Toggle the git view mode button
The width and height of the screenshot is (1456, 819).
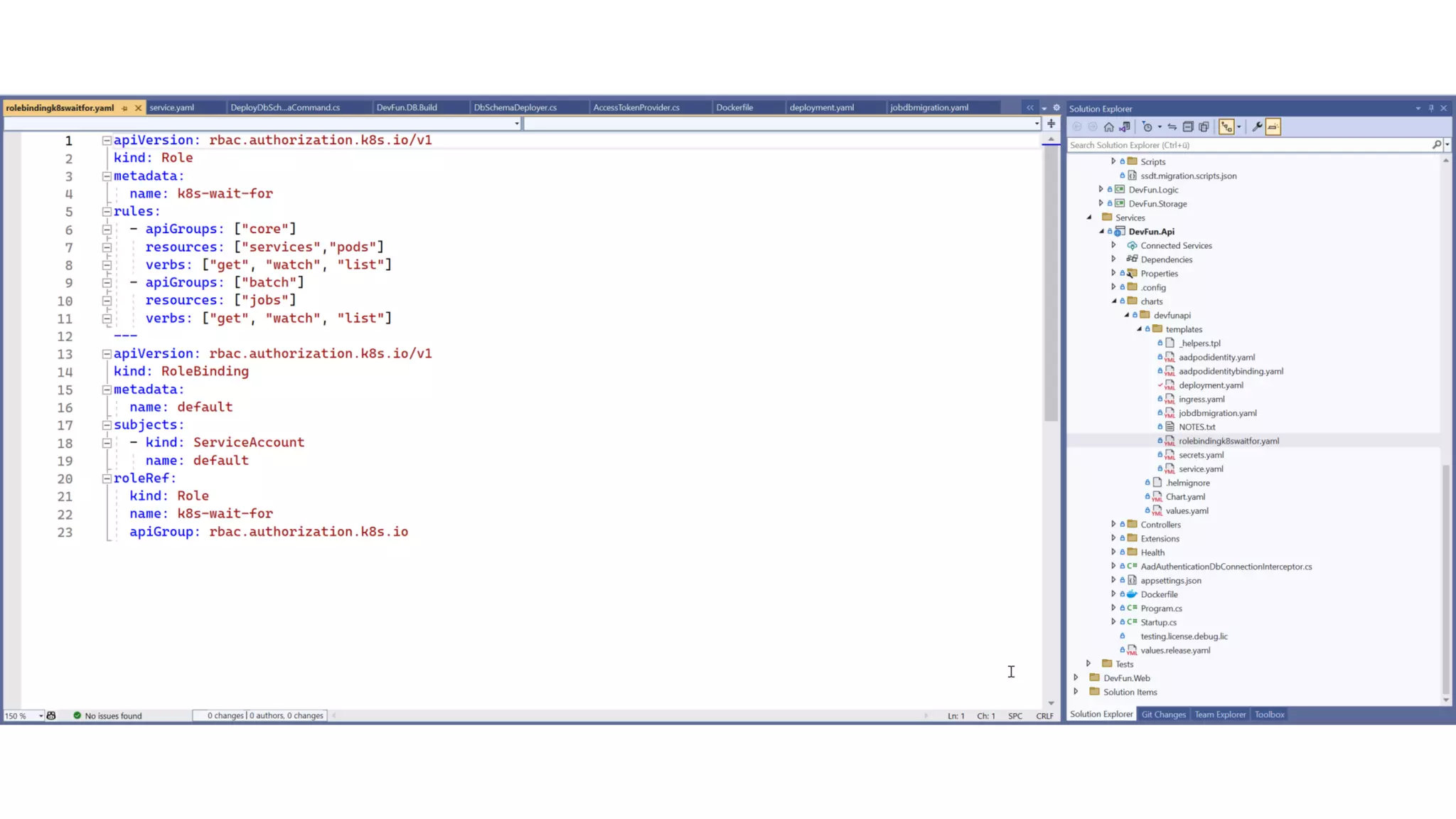tap(1226, 127)
